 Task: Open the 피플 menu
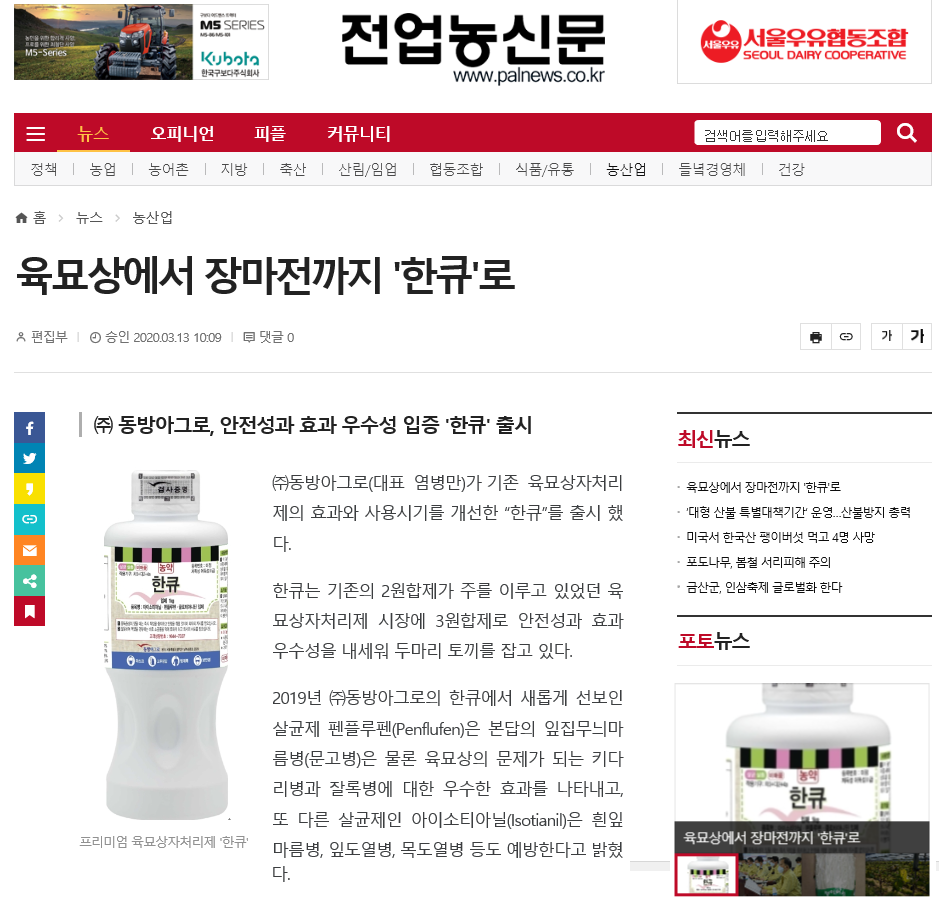(269, 133)
